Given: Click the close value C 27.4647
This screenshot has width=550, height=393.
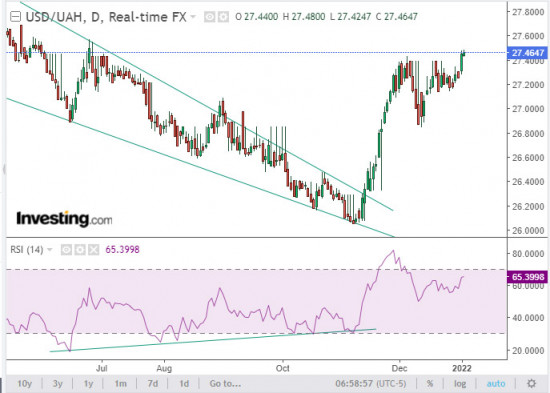Looking at the screenshot, I should pyautogui.click(x=396, y=16).
